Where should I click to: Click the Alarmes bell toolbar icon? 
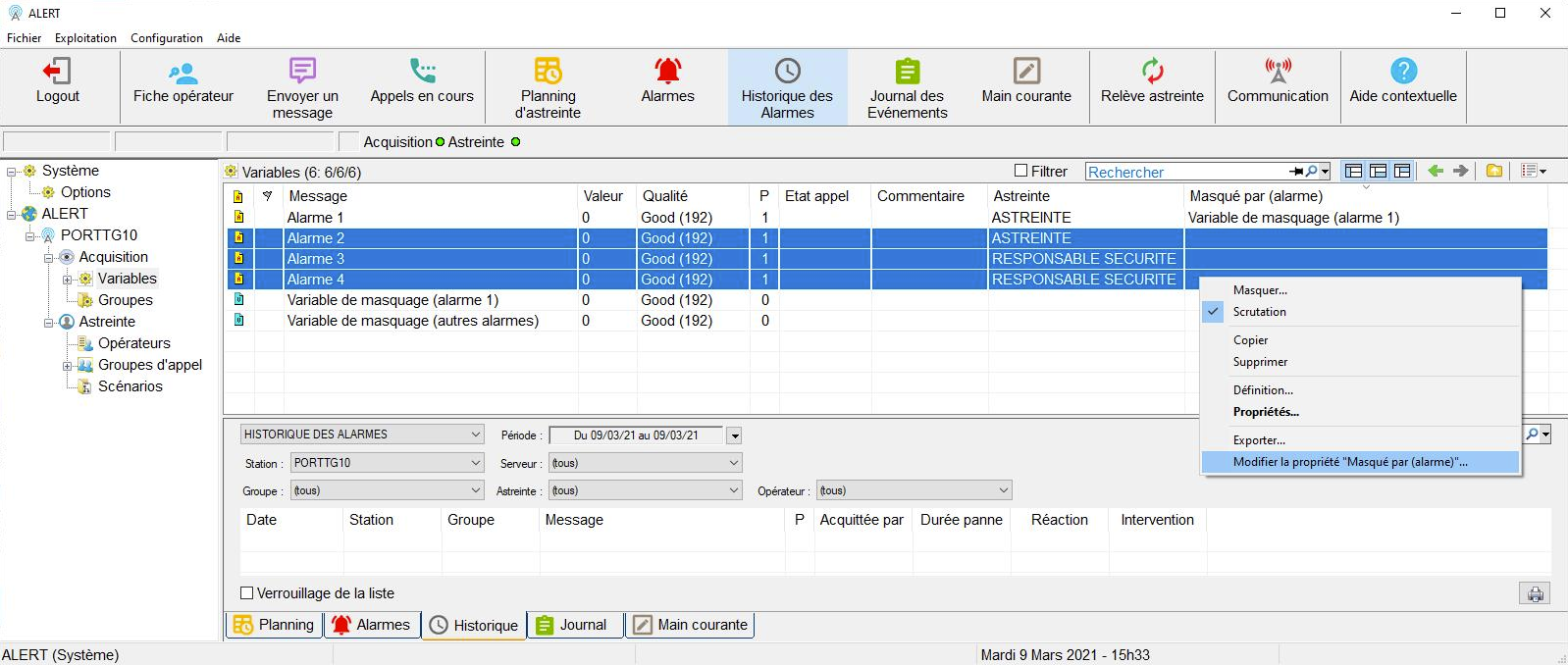pyautogui.click(x=667, y=72)
